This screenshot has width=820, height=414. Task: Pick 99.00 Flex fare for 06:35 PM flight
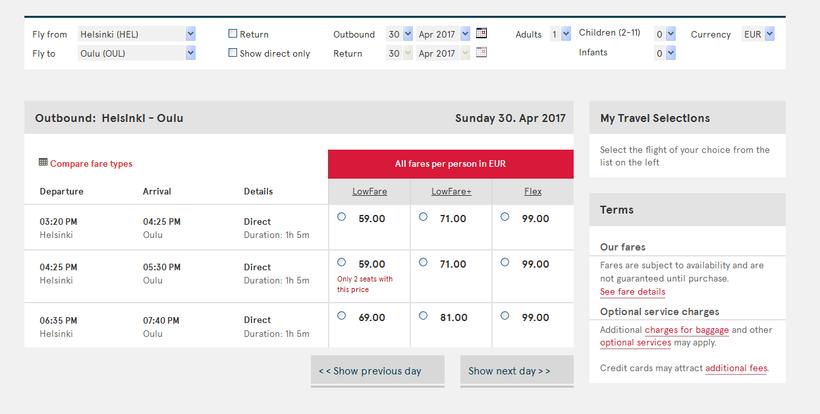(504, 315)
